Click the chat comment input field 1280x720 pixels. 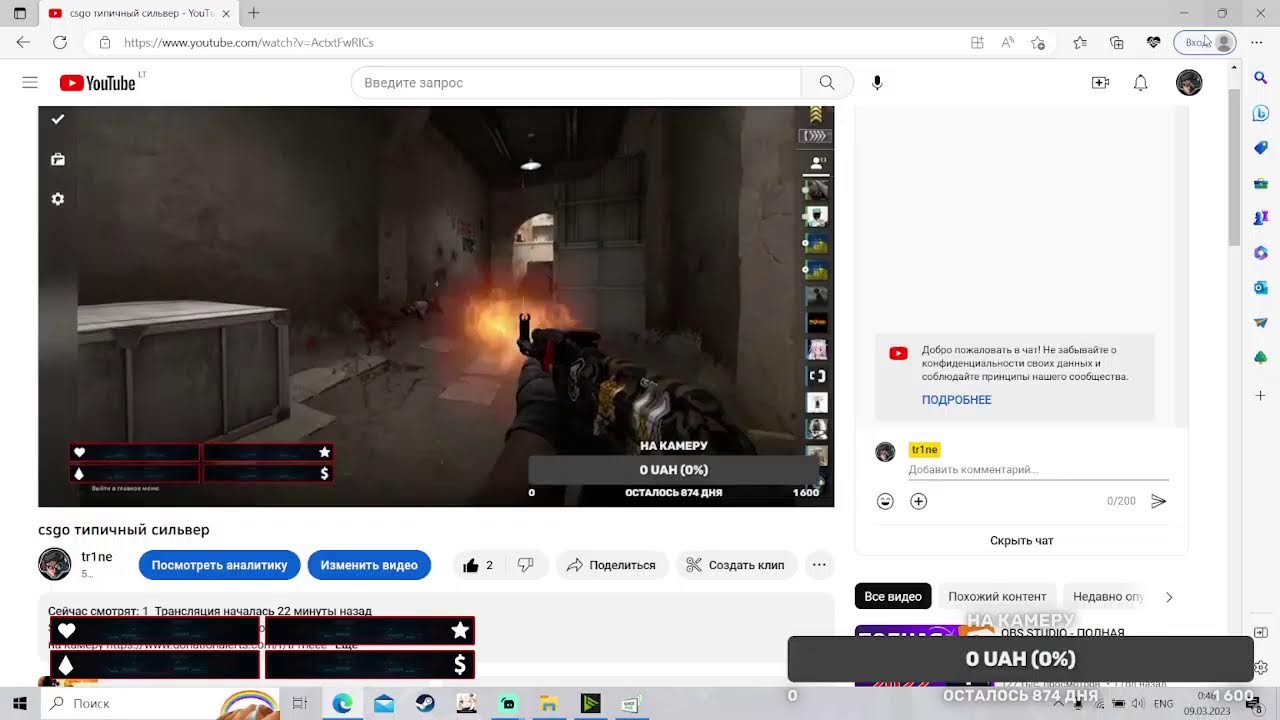coord(1038,470)
